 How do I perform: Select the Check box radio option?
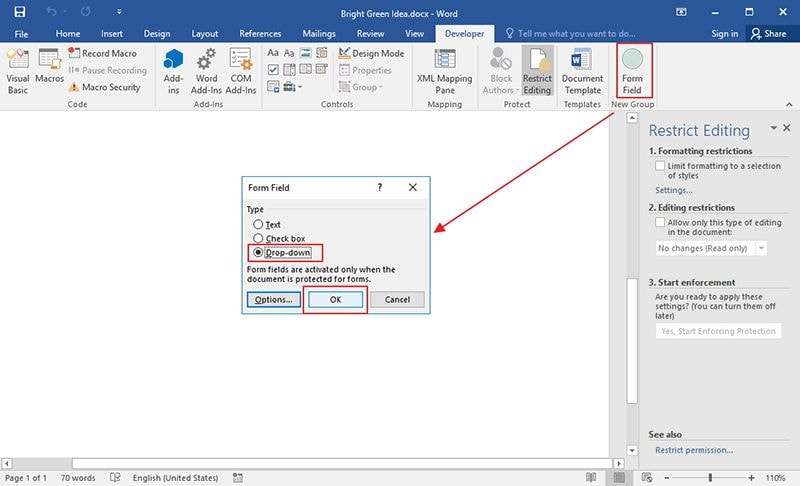coord(258,238)
